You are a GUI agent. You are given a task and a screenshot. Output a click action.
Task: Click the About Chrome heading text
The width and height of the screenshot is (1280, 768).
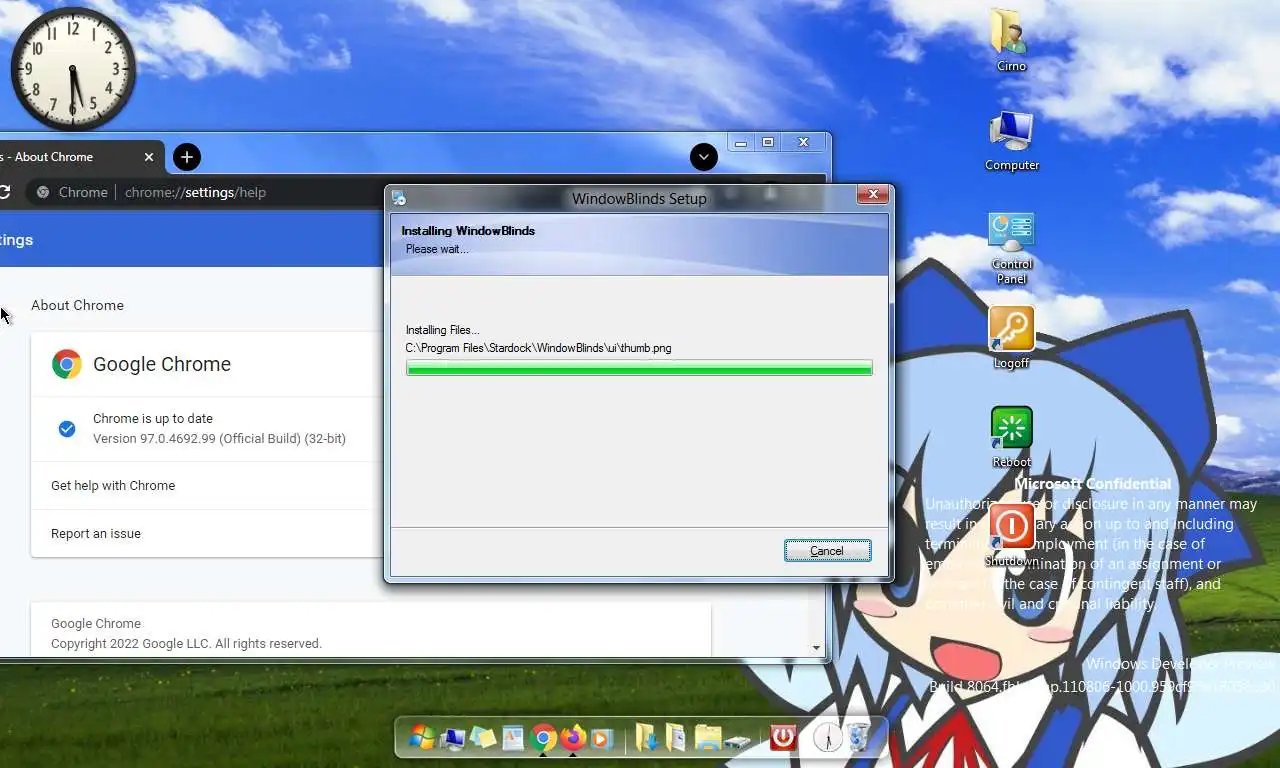[x=77, y=305]
